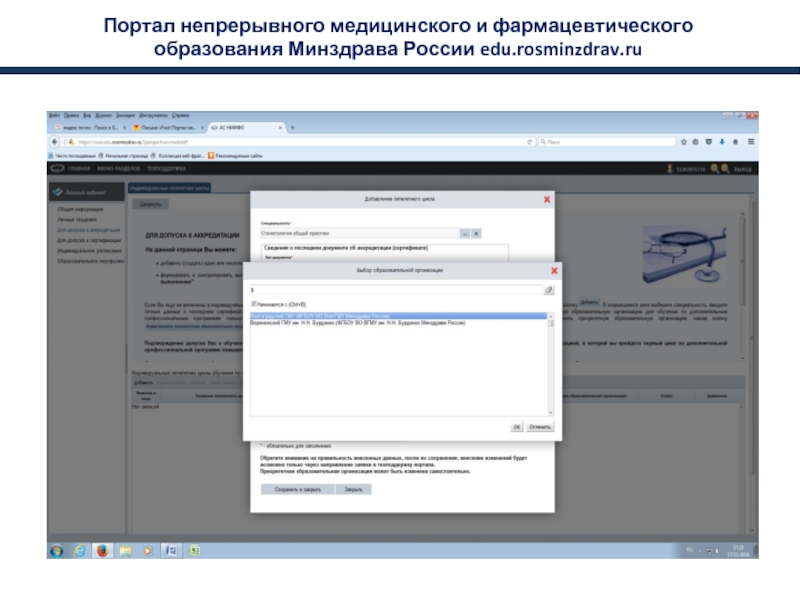Open the Журнал menu in Firefox menu bar

[103, 115]
